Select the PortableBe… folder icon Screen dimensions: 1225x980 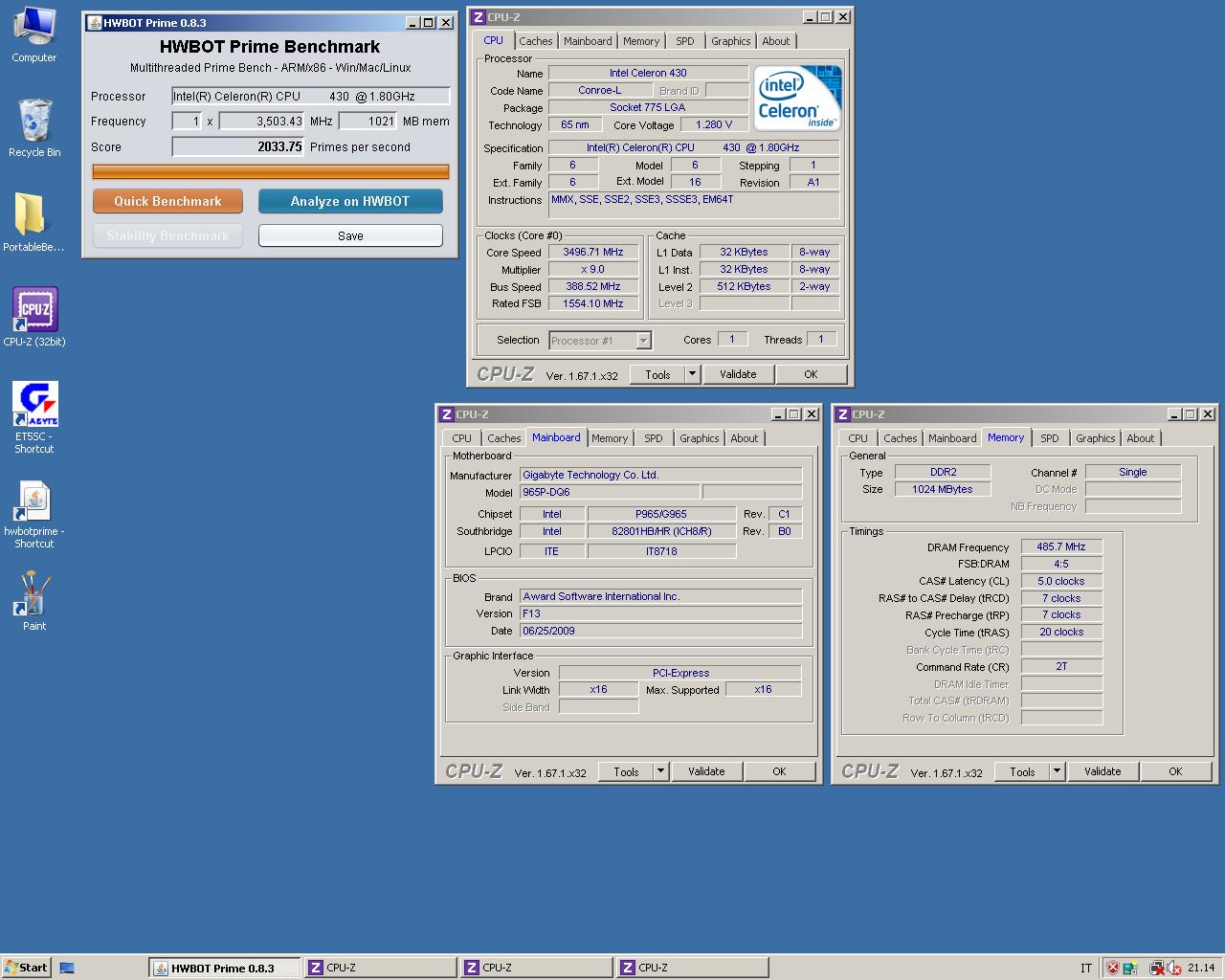click(33, 222)
